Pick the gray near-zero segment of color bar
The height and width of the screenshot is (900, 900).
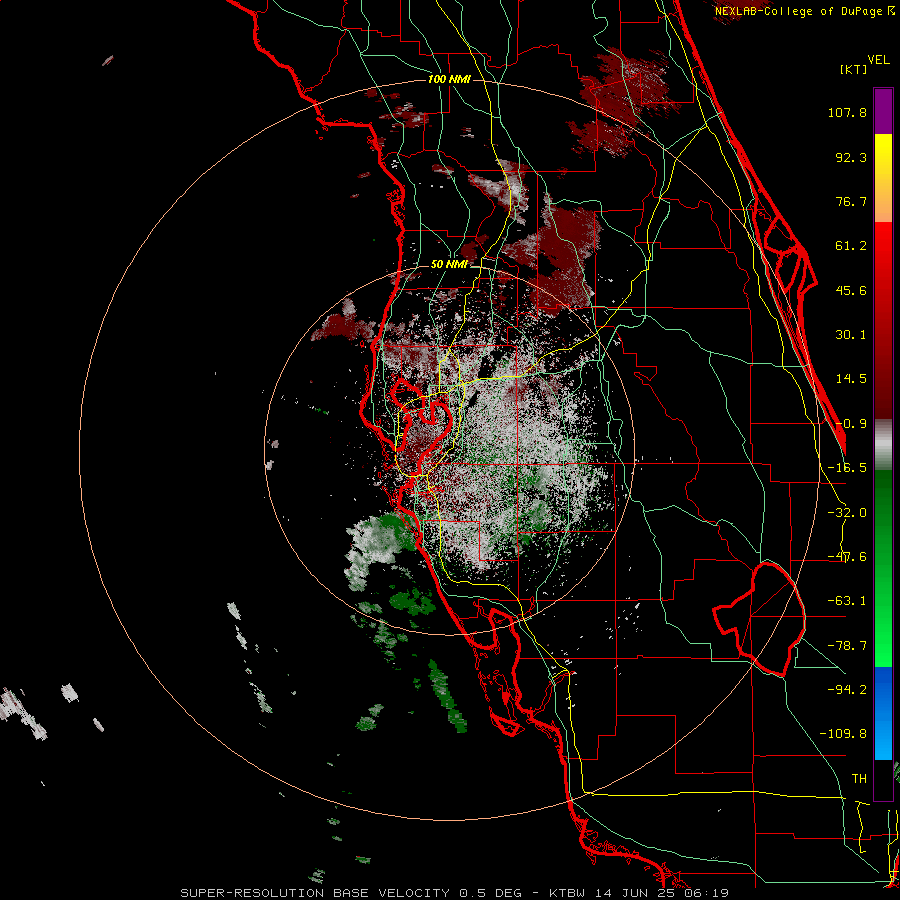point(883,445)
